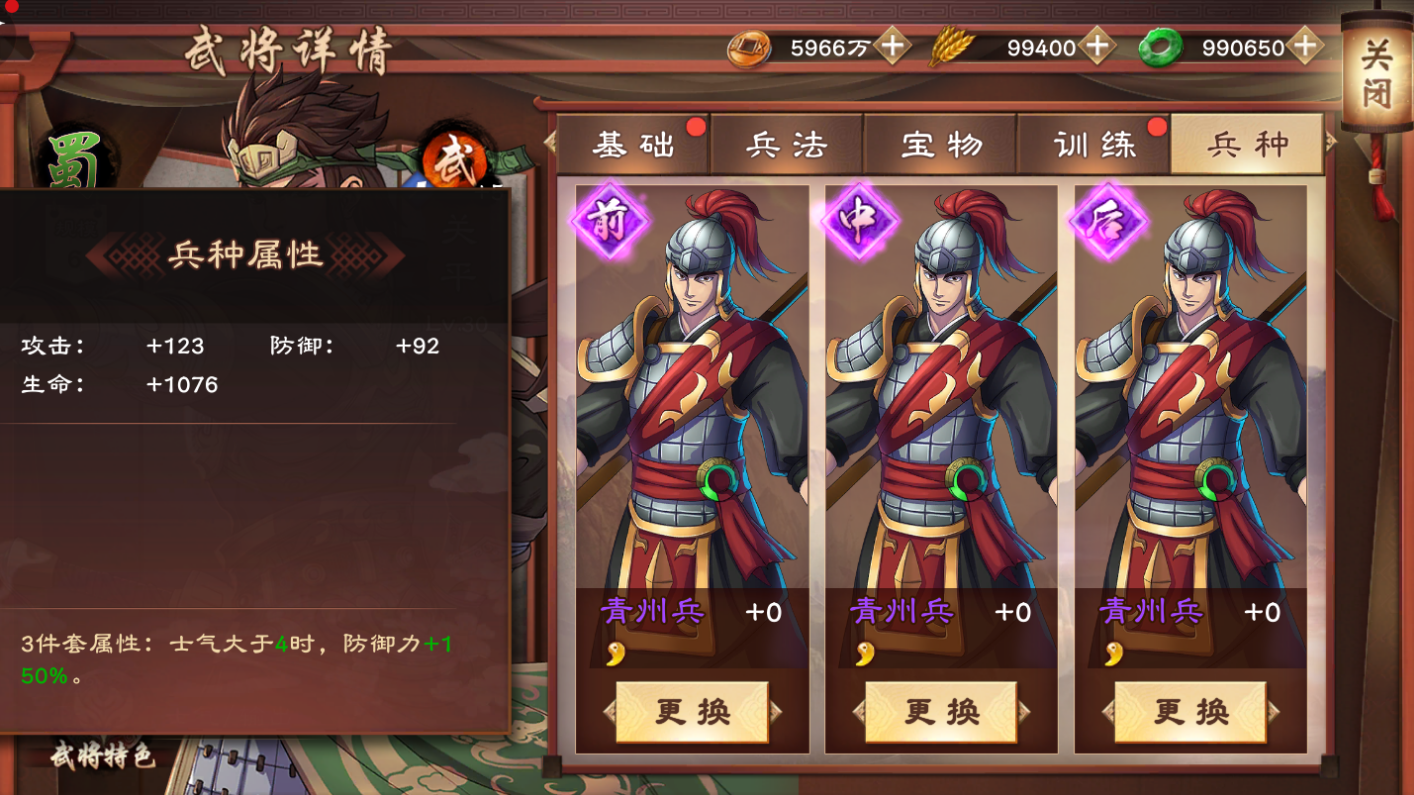Switch to the 训练 tab

coord(1095,145)
